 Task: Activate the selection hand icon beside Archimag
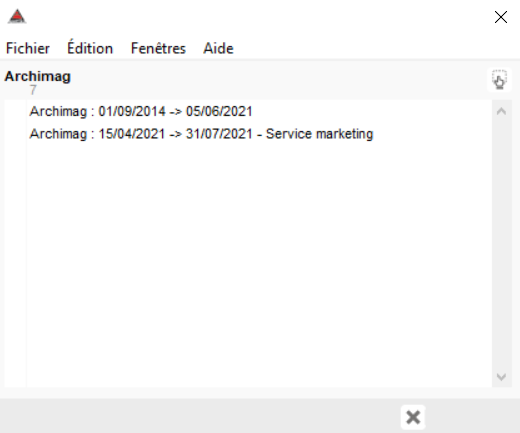tap(499, 80)
